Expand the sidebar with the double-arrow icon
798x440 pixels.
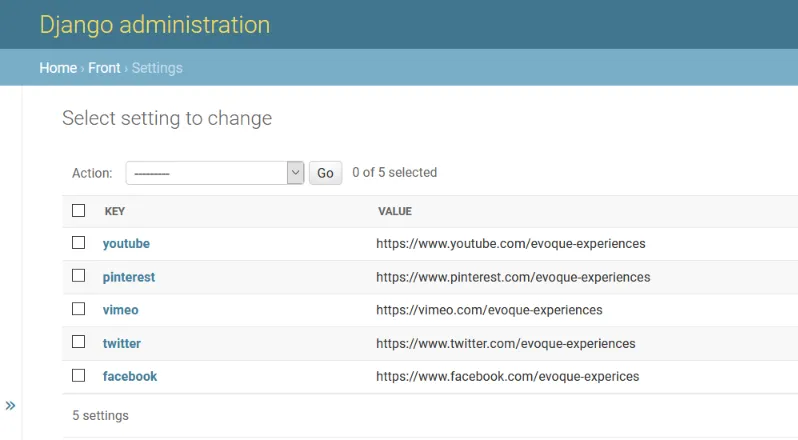(x=10, y=405)
